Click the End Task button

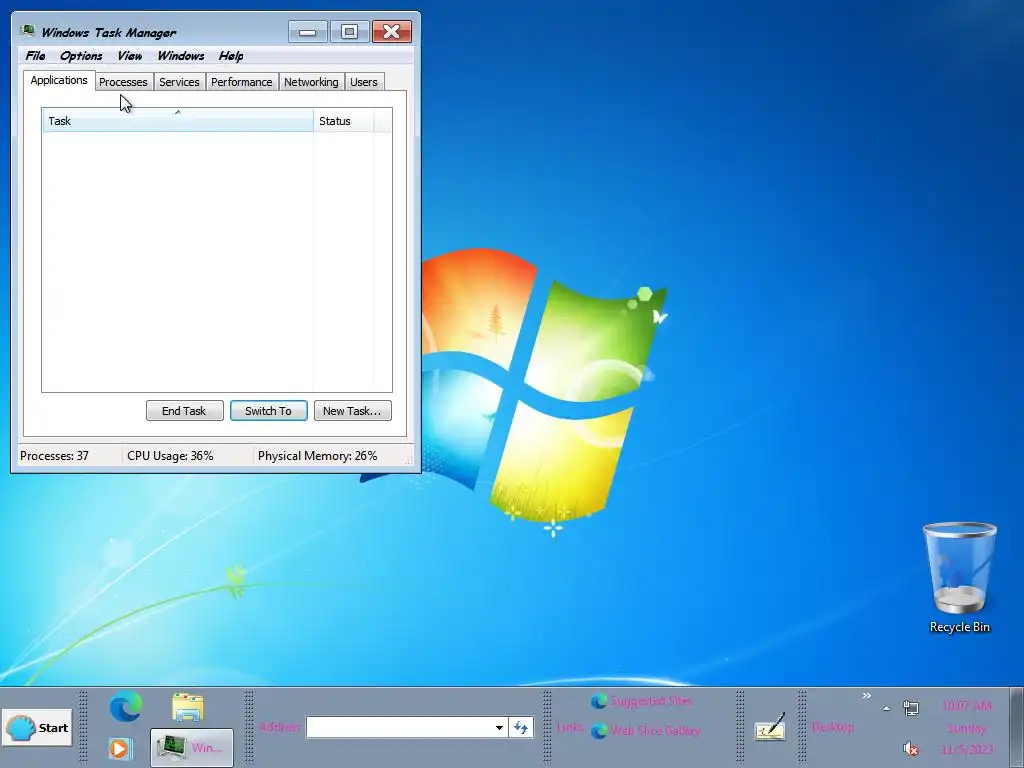[x=184, y=411]
